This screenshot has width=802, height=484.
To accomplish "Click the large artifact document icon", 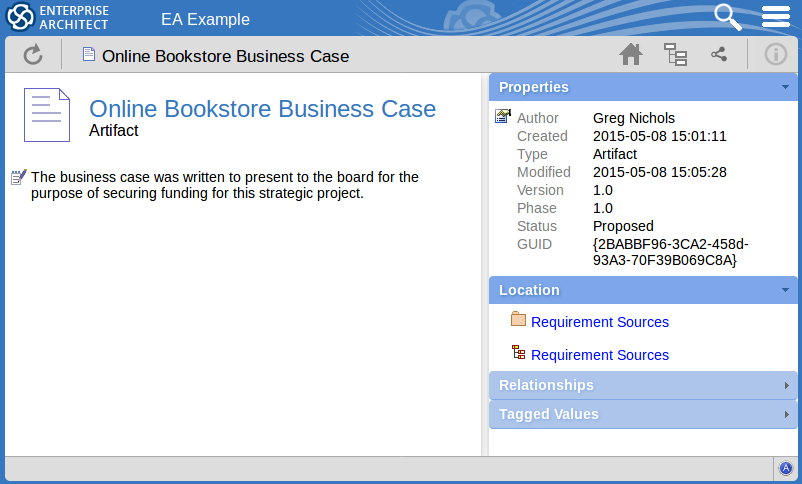I will pos(47,113).
